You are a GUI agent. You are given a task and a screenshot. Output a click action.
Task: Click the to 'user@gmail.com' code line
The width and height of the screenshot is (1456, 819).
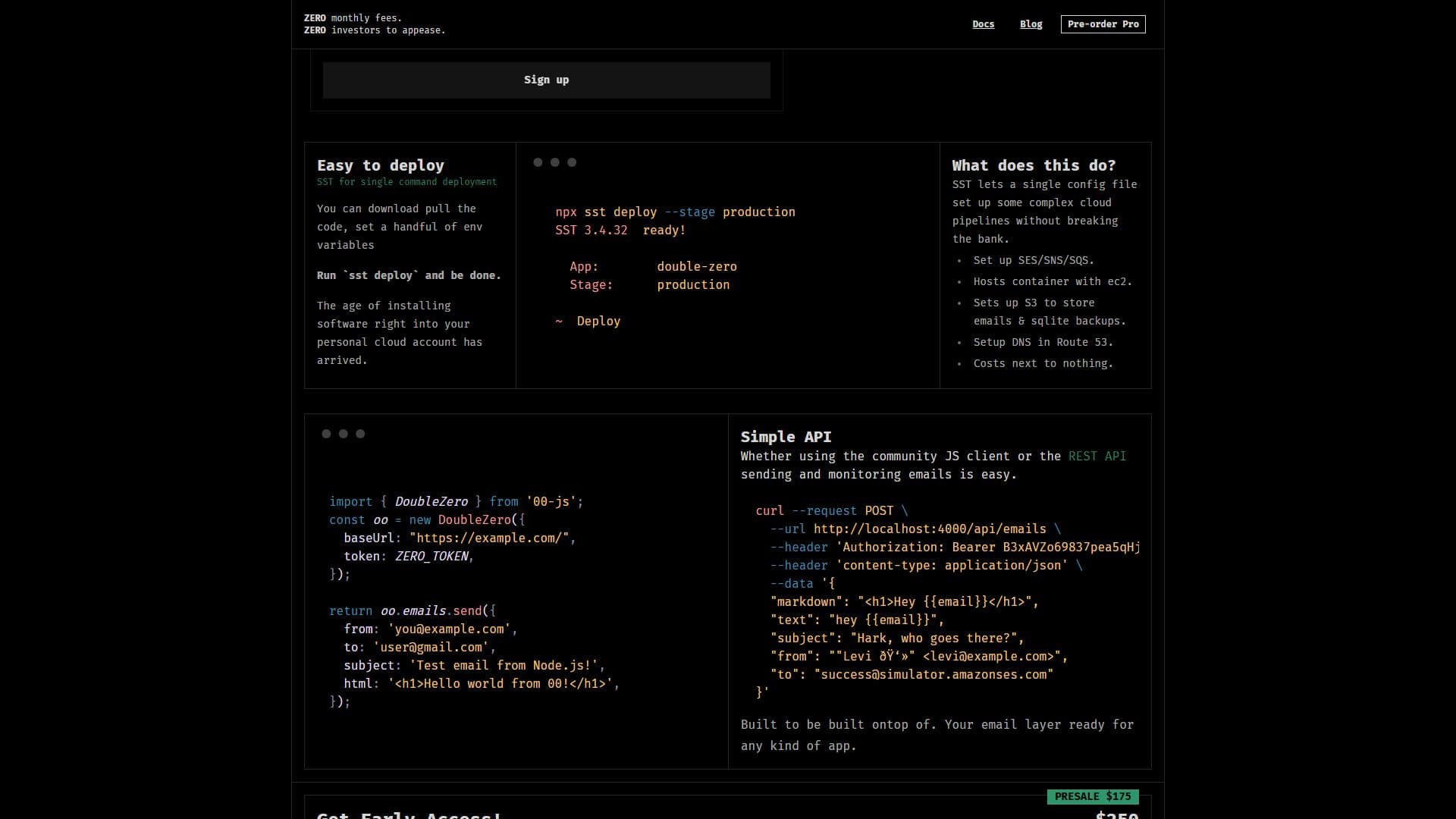click(x=419, y=648)
